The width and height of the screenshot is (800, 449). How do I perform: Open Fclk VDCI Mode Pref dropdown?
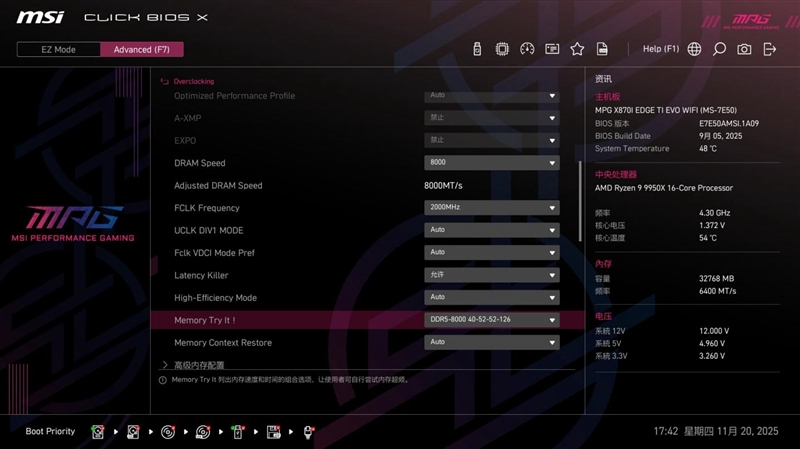[x=492, y=253]
